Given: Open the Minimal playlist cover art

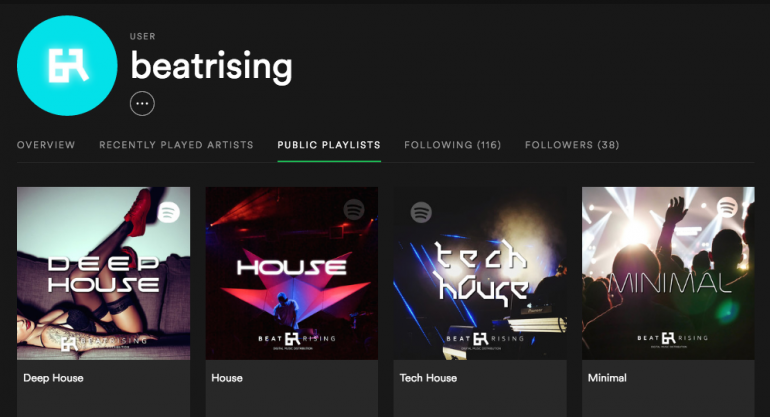Looking at the screenshot, I should click(668, 273).
